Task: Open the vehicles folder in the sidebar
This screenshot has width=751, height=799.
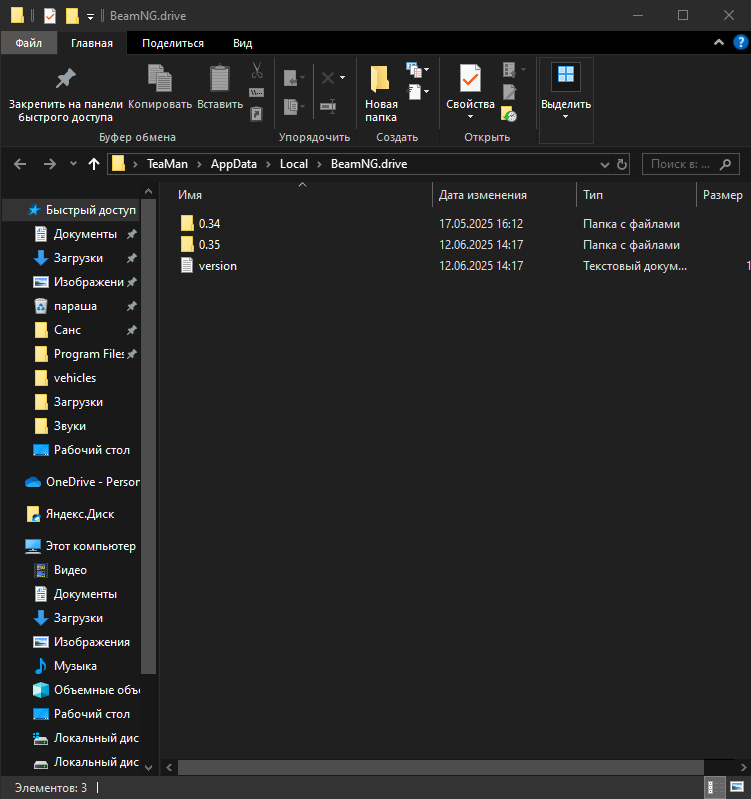Action: click(x=75, y=378)
